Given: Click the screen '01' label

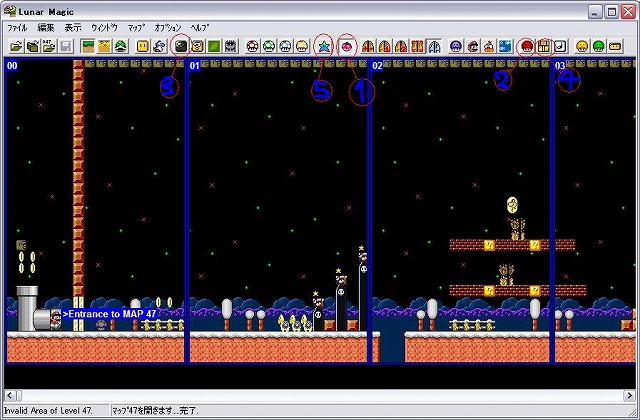Looking at the screenshot, I should (x=195, y=66).
